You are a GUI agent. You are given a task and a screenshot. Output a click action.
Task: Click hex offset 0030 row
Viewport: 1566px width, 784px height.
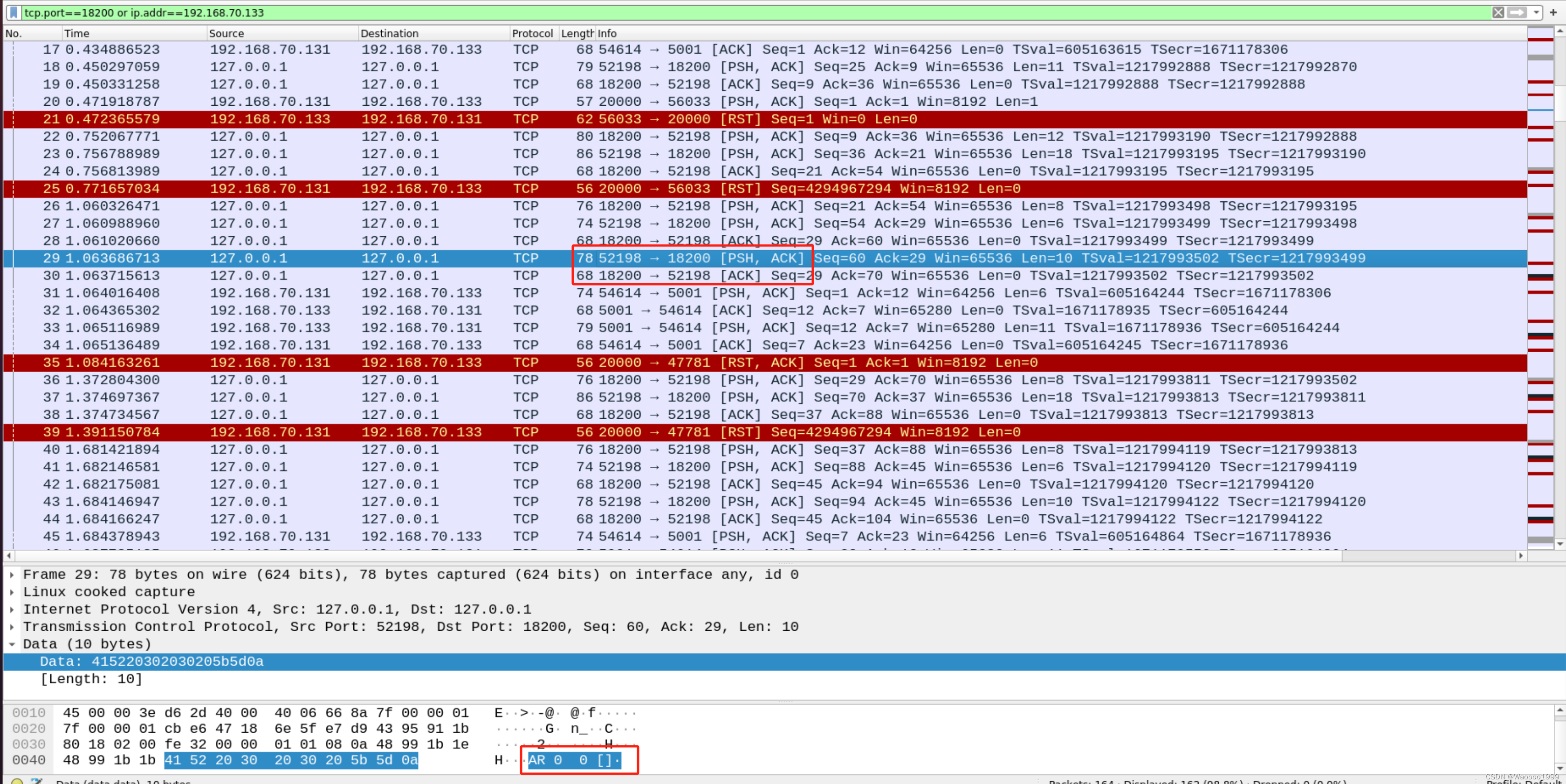tap(28, 744)
